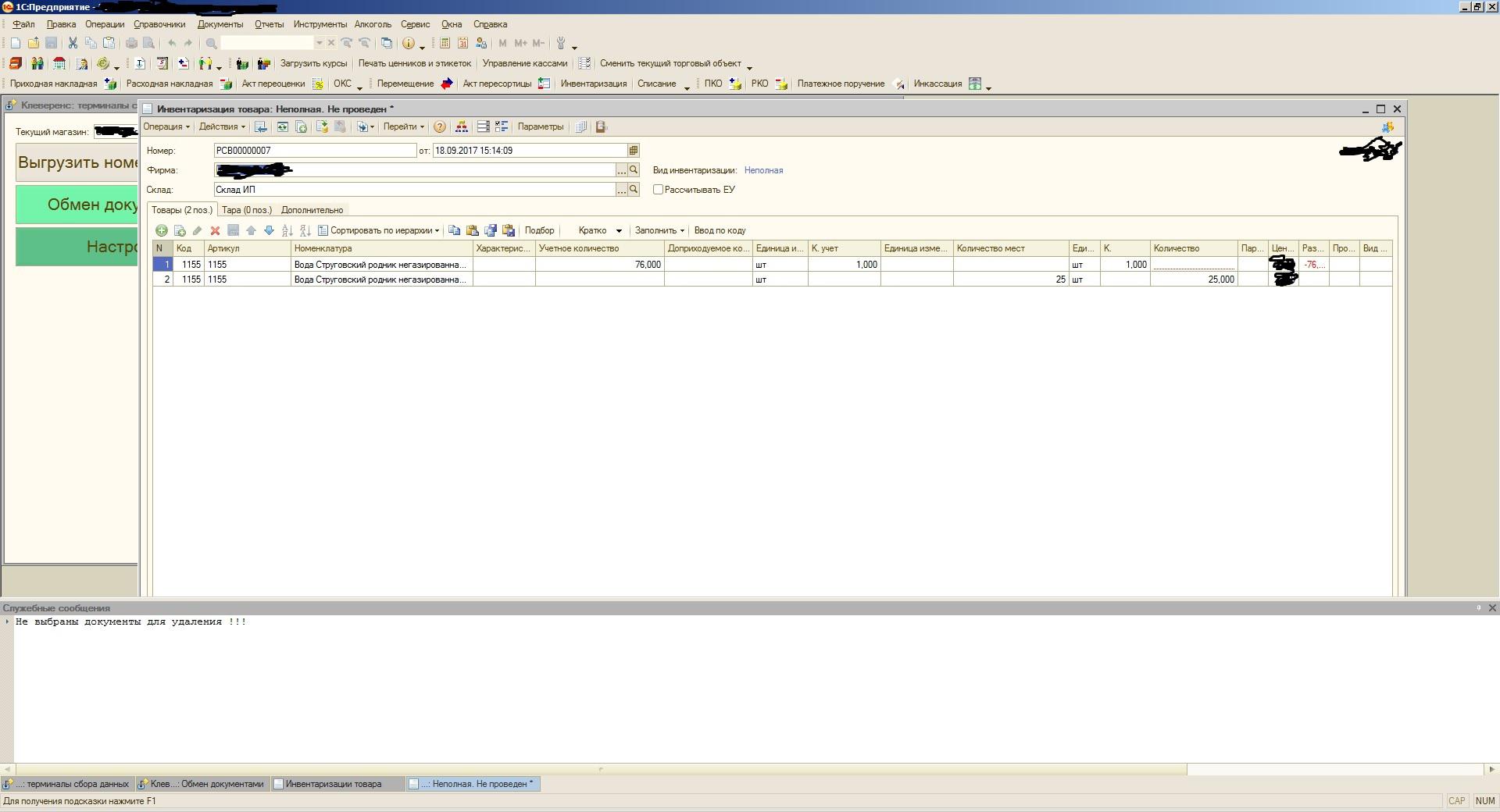1500x812 pixels.
Task: Switch to Тара (0 поз.) tab
Action: [x=247, y=210]
